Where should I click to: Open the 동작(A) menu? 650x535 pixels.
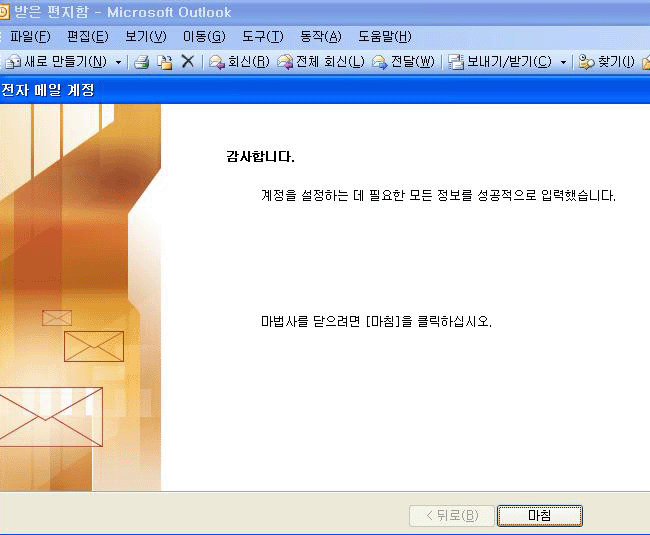tap(320, 37)
